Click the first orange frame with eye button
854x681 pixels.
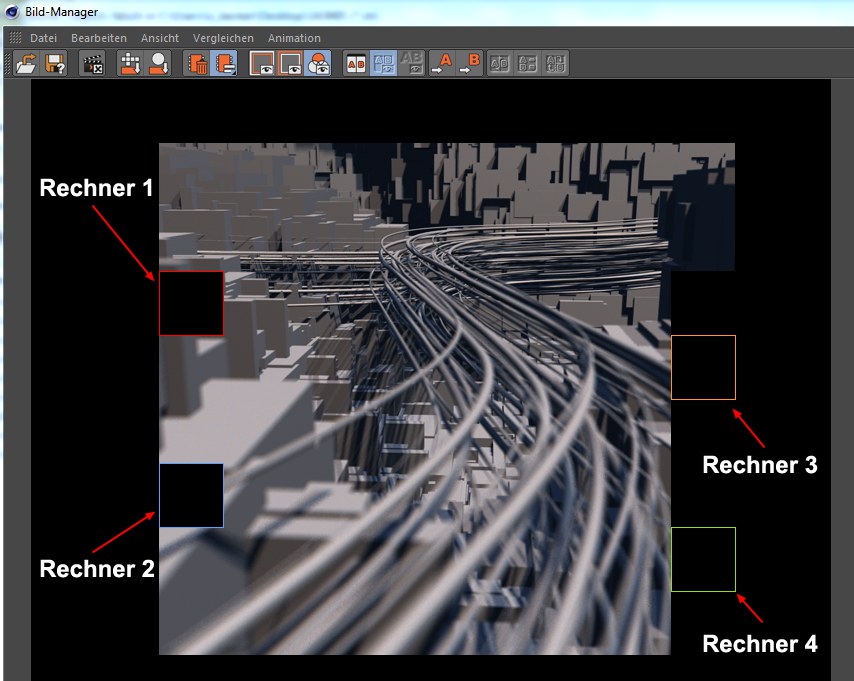262,64
